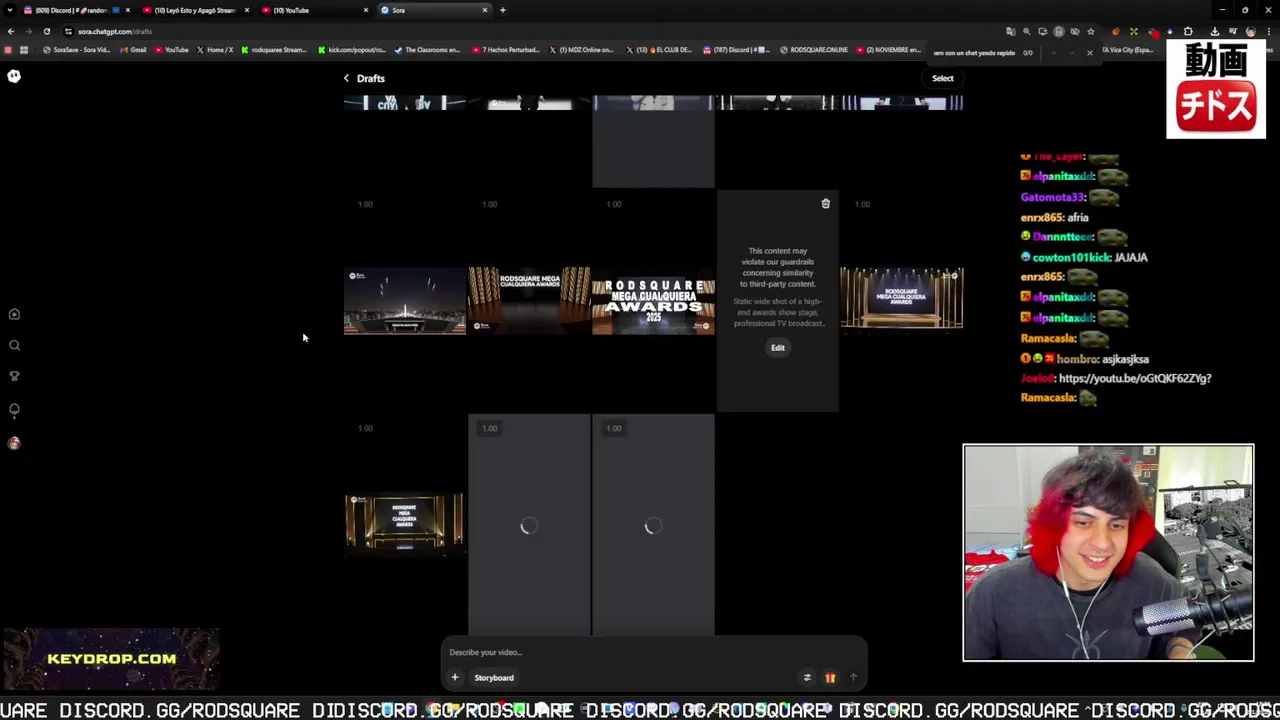Open city skyline fireworks draft thumbnail
This screenshot has width=1280, height=720.
coord(405,301)
